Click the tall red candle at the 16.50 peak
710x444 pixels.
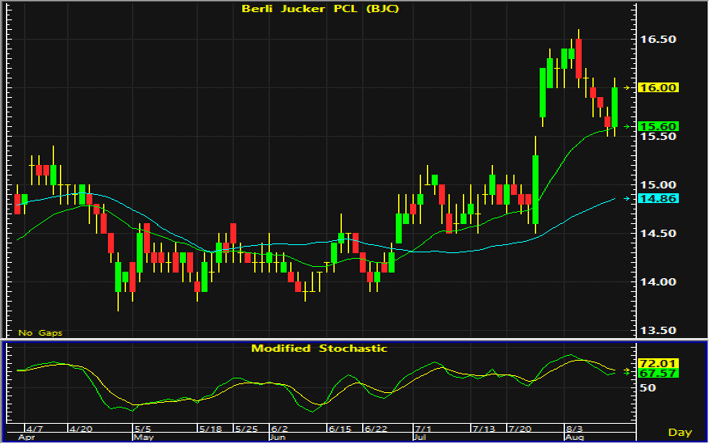point(579,59)
